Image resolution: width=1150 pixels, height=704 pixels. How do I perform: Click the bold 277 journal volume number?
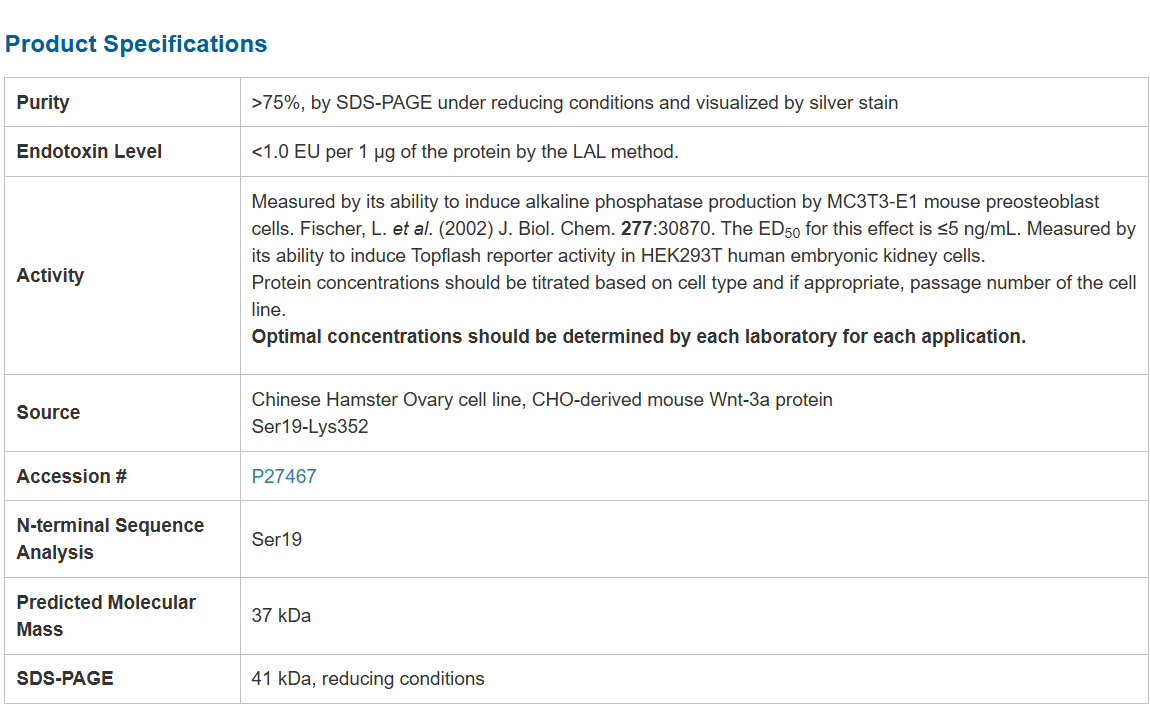636,229
